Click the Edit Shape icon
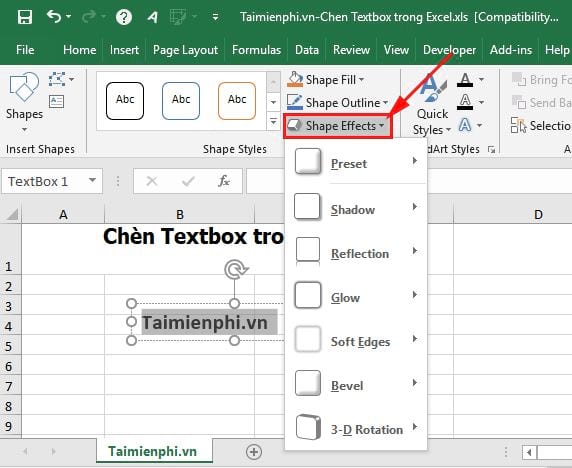This screenshot has height=468, width=572. coord(57,79)
